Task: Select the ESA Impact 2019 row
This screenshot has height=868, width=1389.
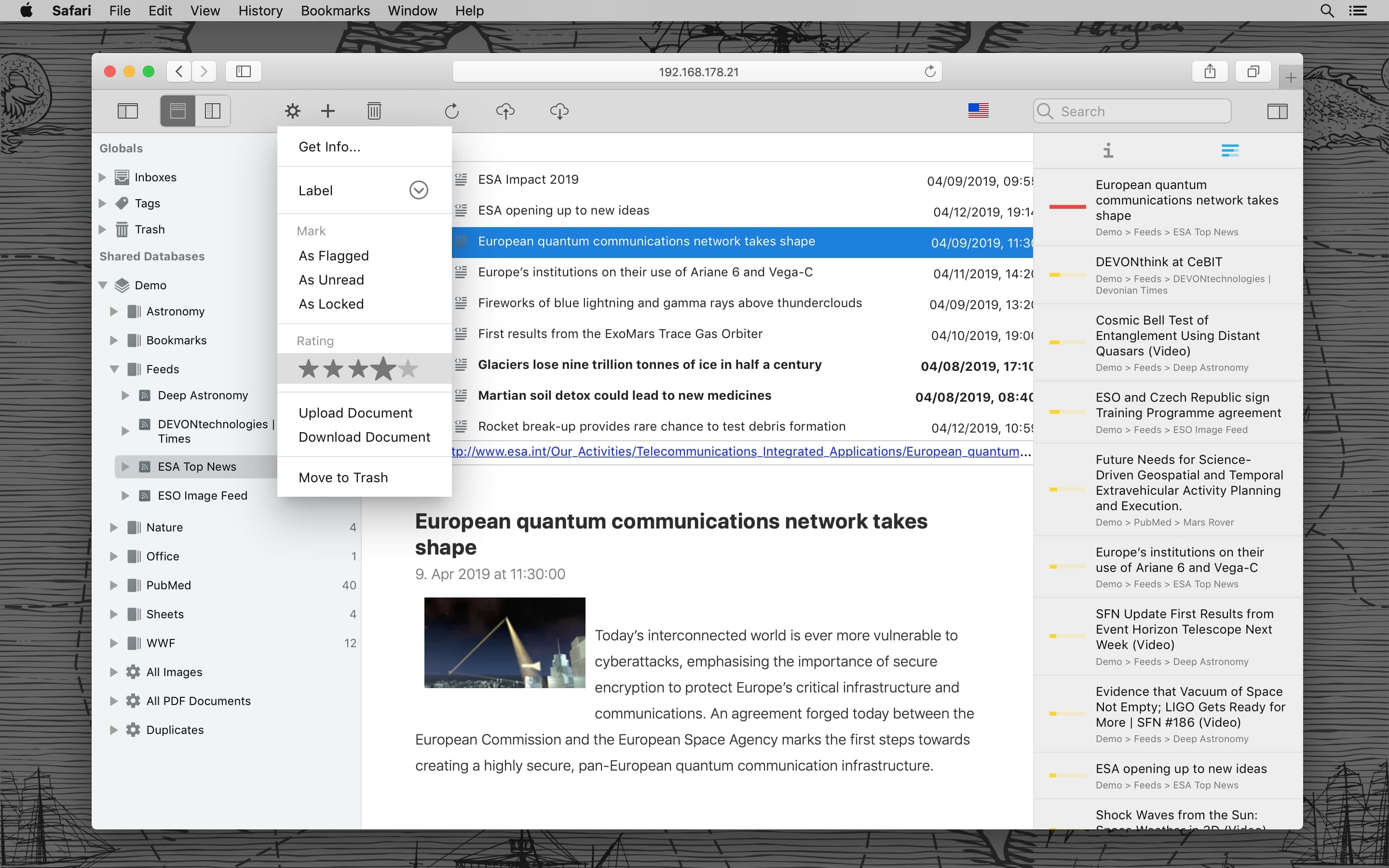Action: tap(742, 180)
